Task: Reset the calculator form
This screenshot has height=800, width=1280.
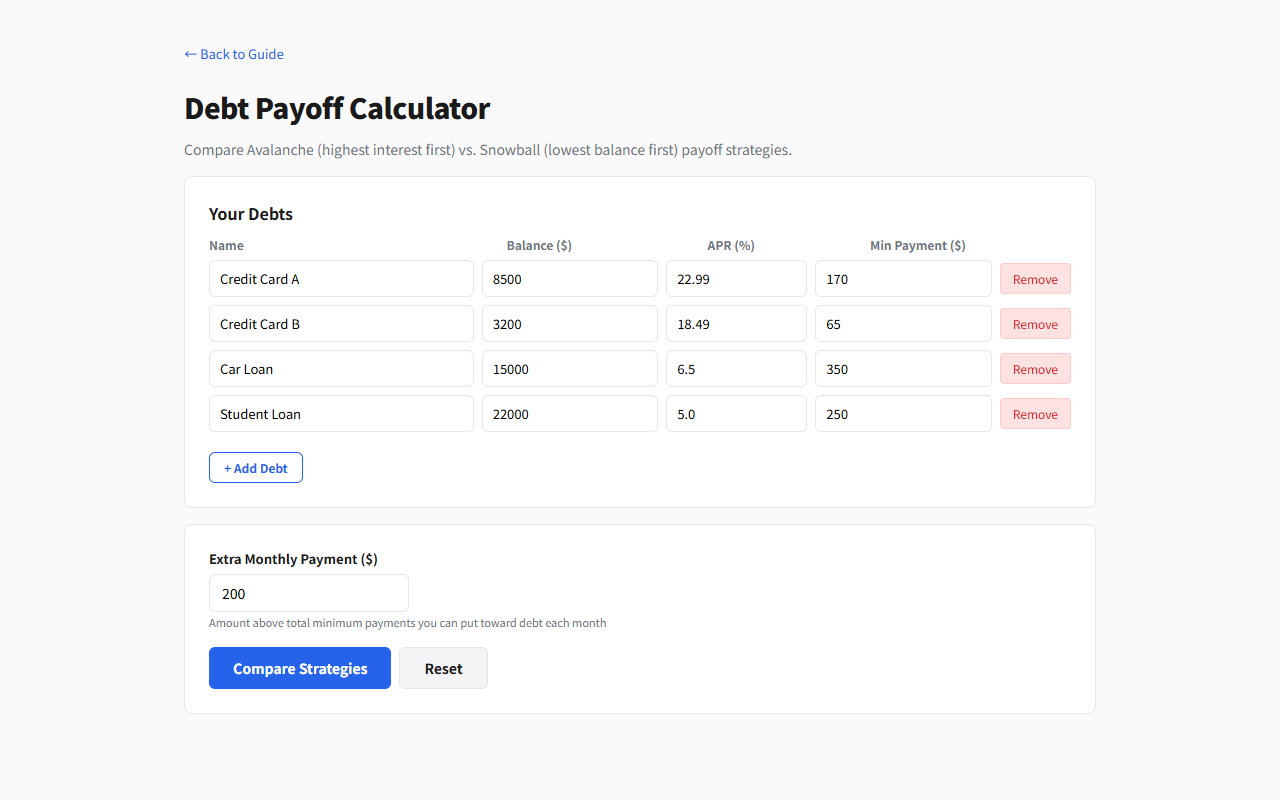Action: [443, 668]
